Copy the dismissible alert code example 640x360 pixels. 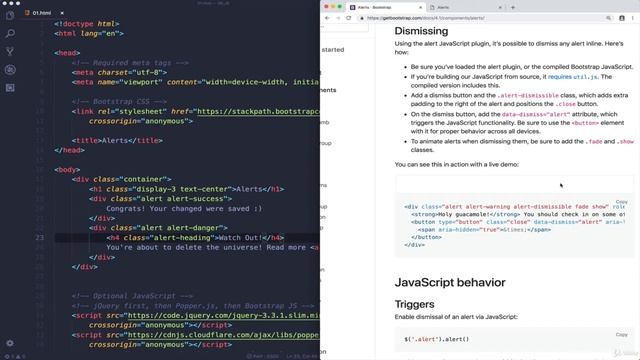coord(621,202)
